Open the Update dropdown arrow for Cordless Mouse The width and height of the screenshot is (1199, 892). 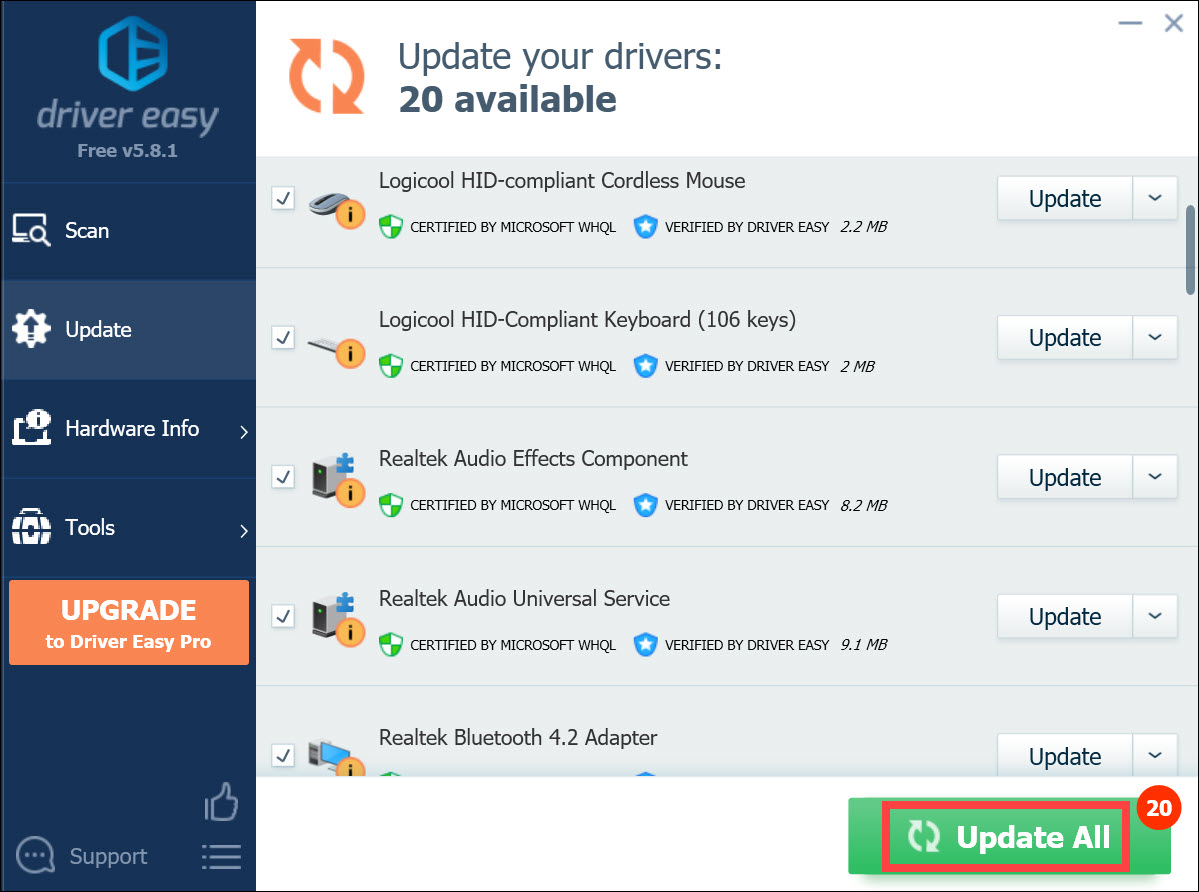pos(1155,198)
